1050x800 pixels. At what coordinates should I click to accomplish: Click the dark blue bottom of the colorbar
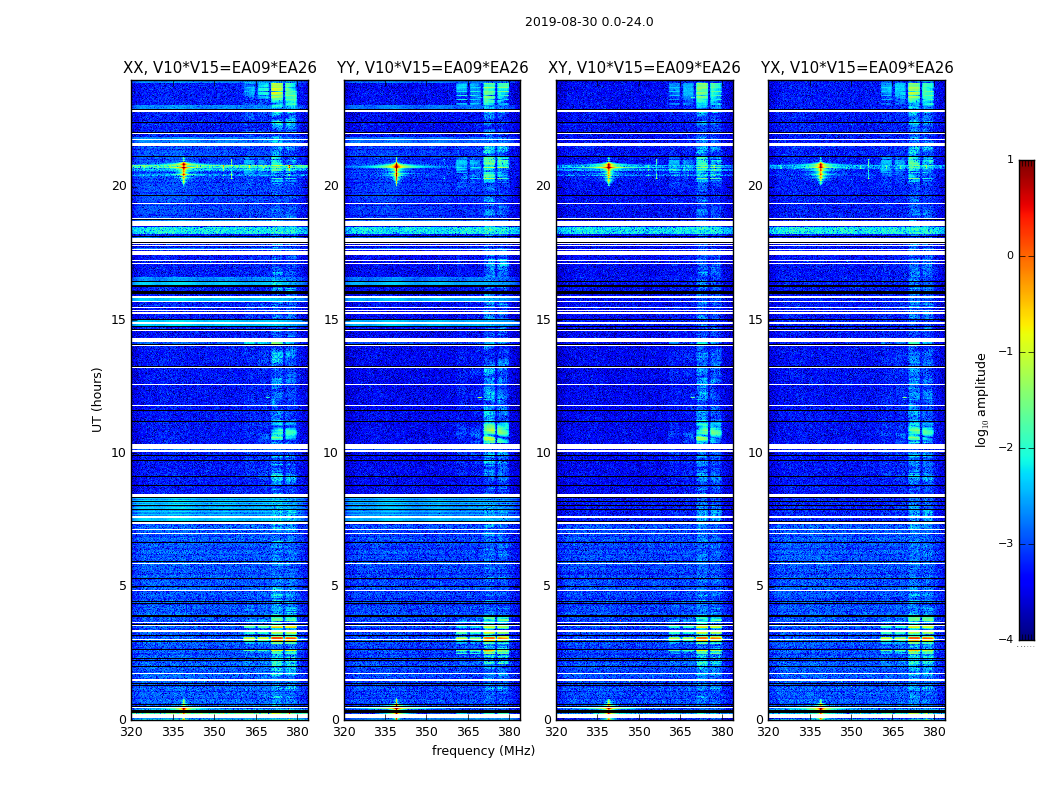(1026, 634)
